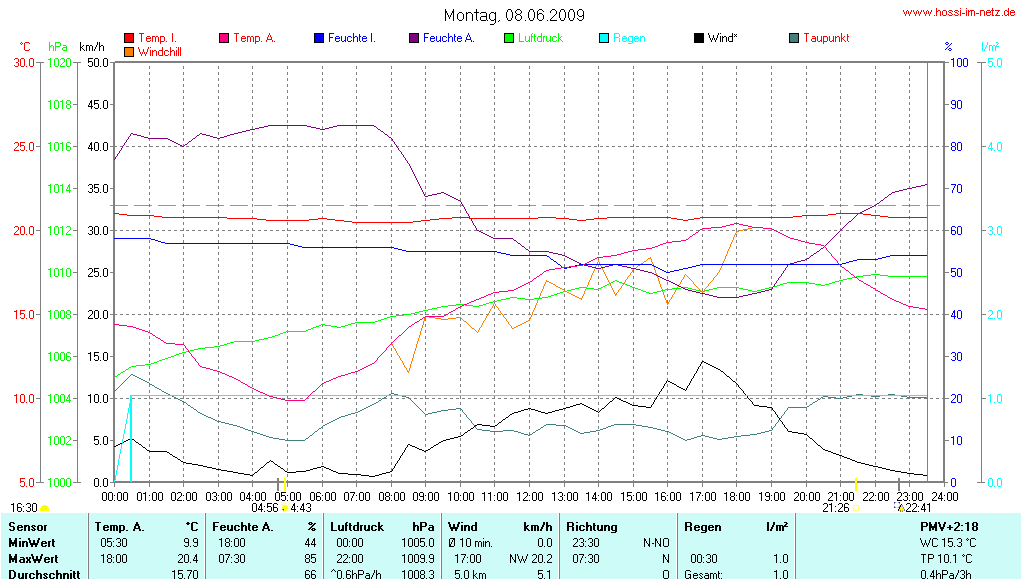Click the PMV+2:18 label
The width and height of the screenshot is (1021, 579).
tap(949, 526)
